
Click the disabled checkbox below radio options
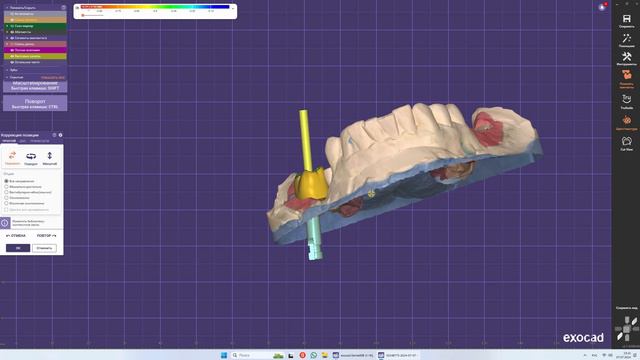(x=6, y=209)
